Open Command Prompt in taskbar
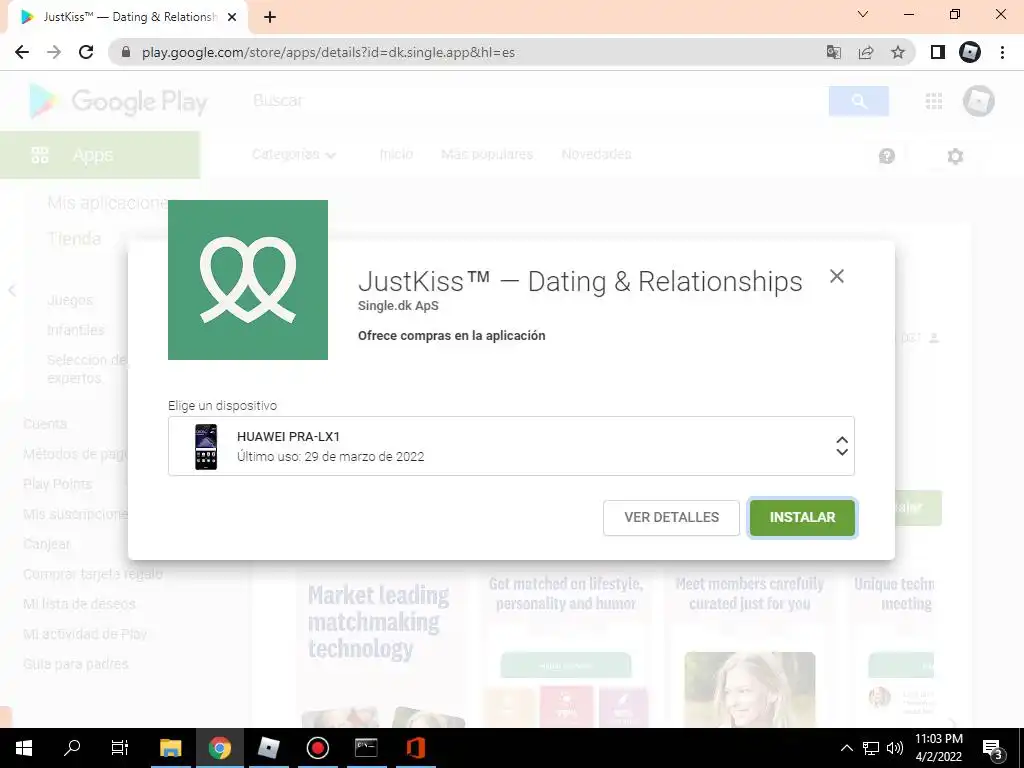The image size is (1024, 768). pos(366,748)
